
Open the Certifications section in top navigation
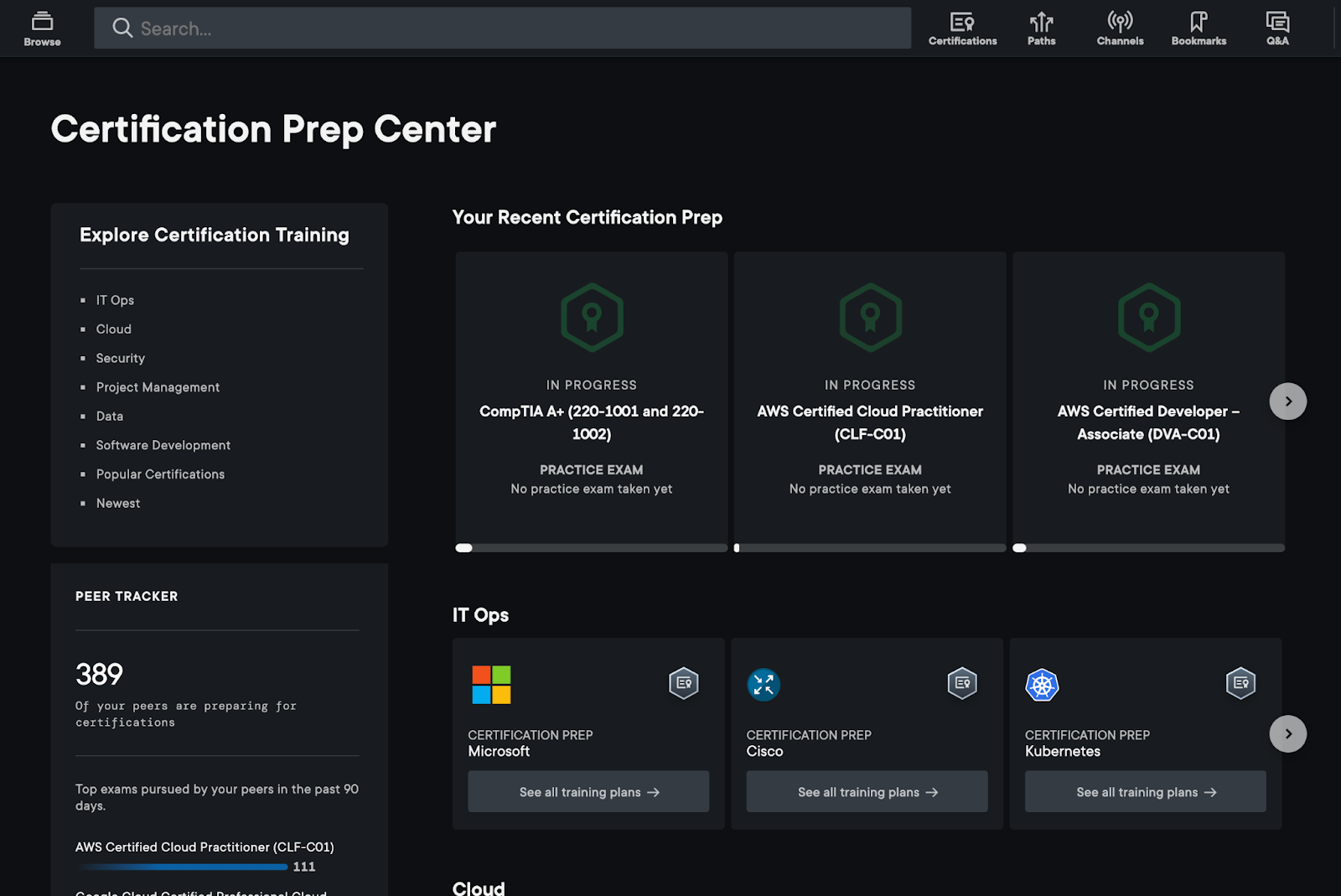click(962, 27)
